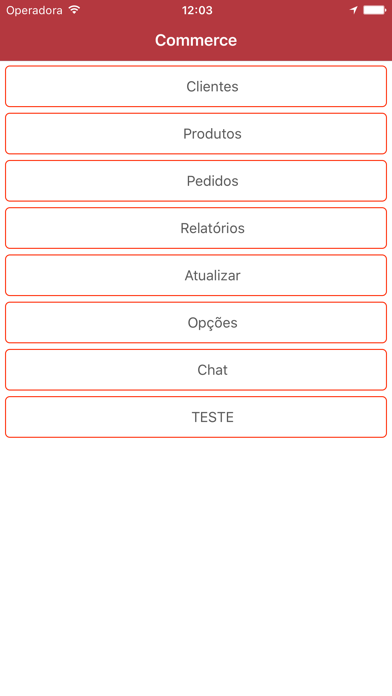Open the Opções settings button

click(x=196, y=323)
